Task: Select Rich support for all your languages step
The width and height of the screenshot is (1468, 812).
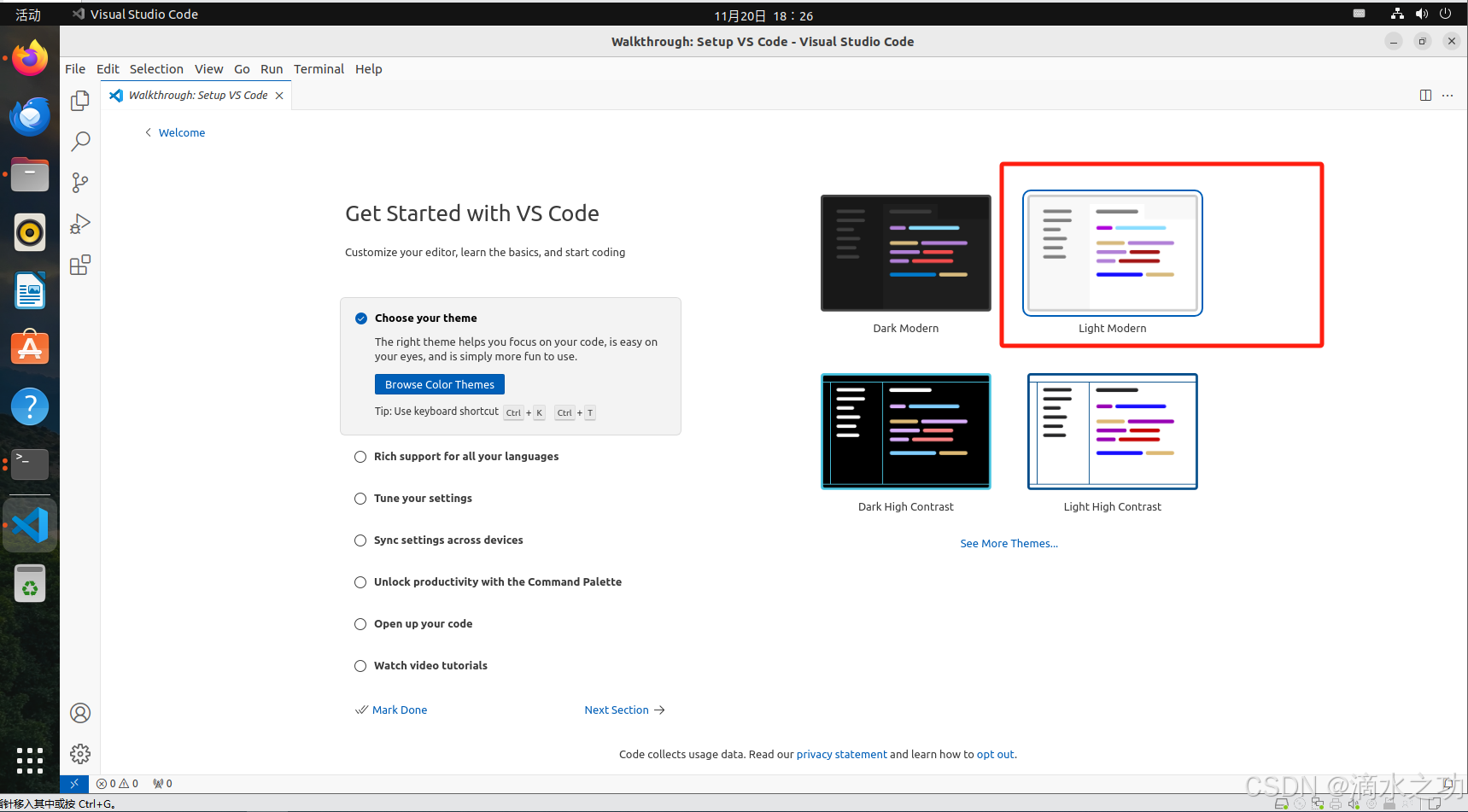Action: (x=465, y=457)
